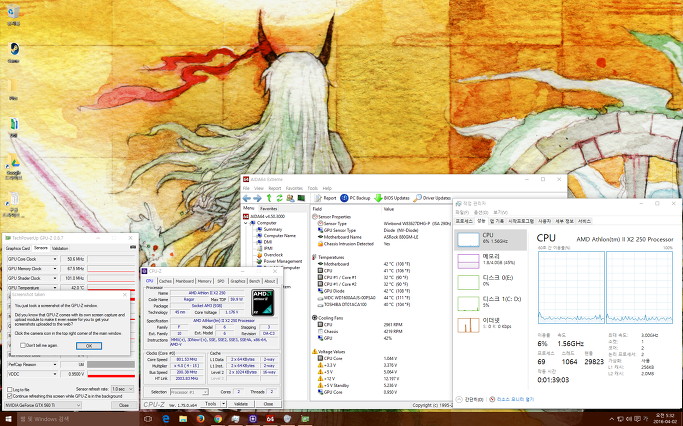The width and height of the screenshot is (683, 426).
Task: Click the Windows search box on taskbar
Action: tap(78, 419)
